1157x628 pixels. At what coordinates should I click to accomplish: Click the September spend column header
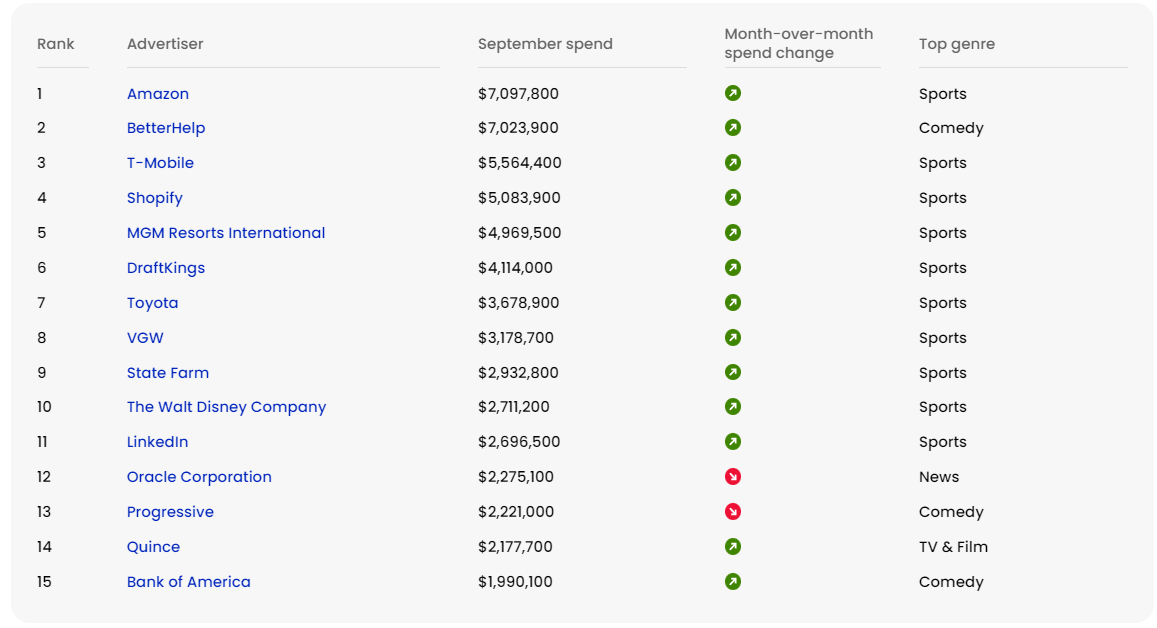click(545, 44)
